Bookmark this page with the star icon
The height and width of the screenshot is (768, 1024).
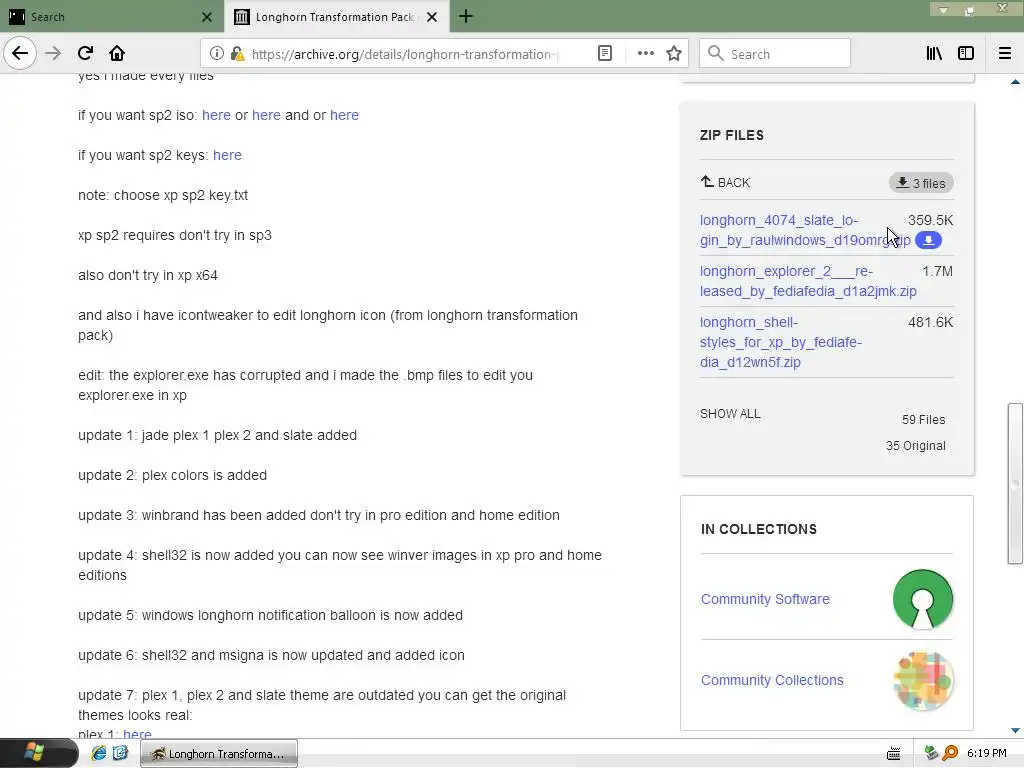tap(674, 54)
